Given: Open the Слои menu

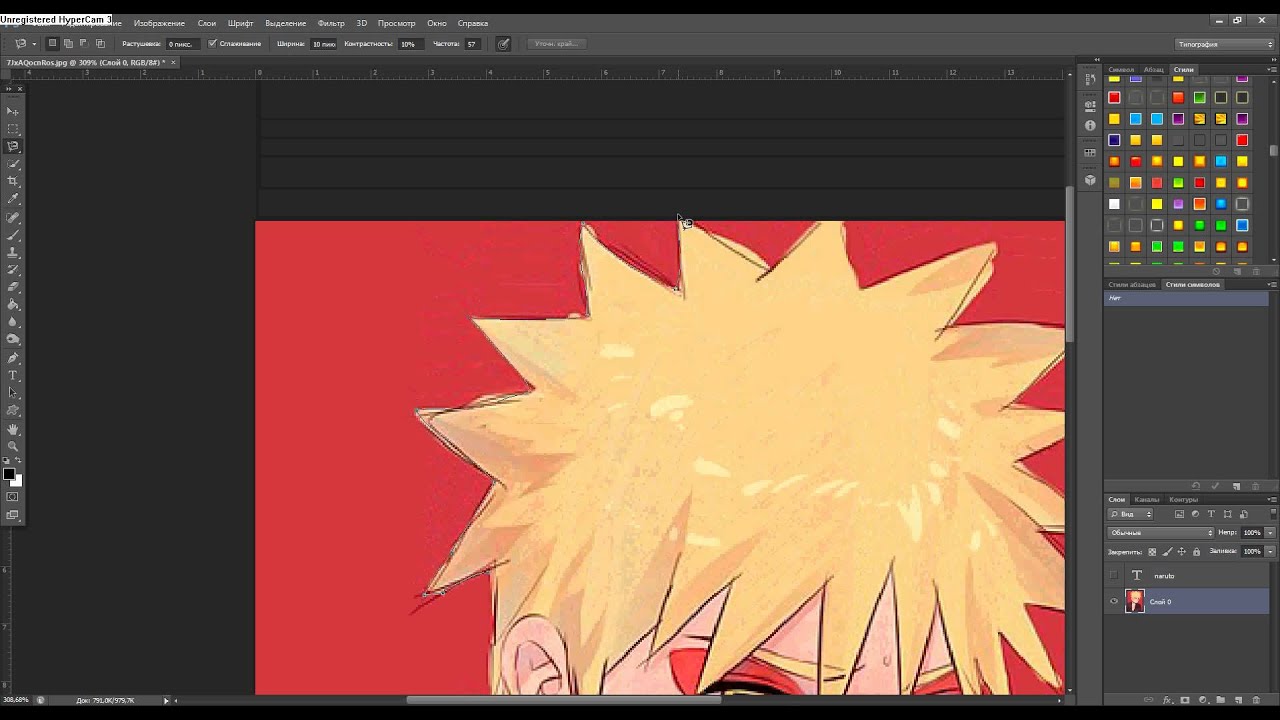Looking at the screenshot, I should tap(207, 23).
